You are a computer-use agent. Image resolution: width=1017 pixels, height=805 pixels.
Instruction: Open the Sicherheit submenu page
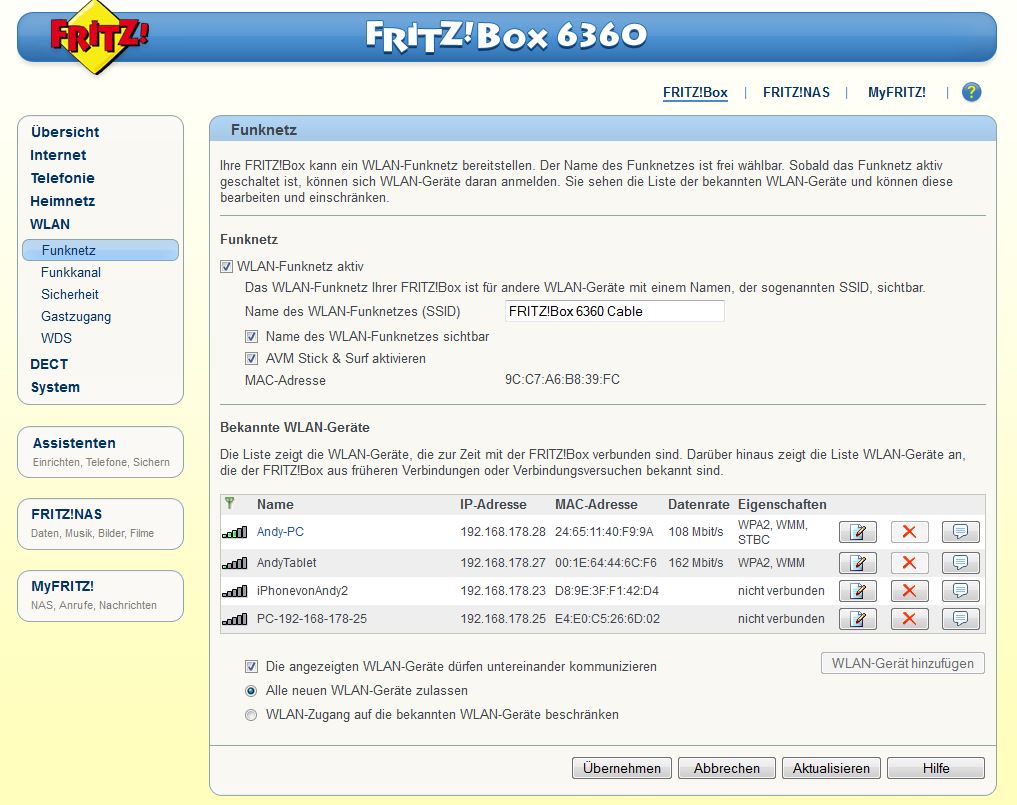click(70, 294)
